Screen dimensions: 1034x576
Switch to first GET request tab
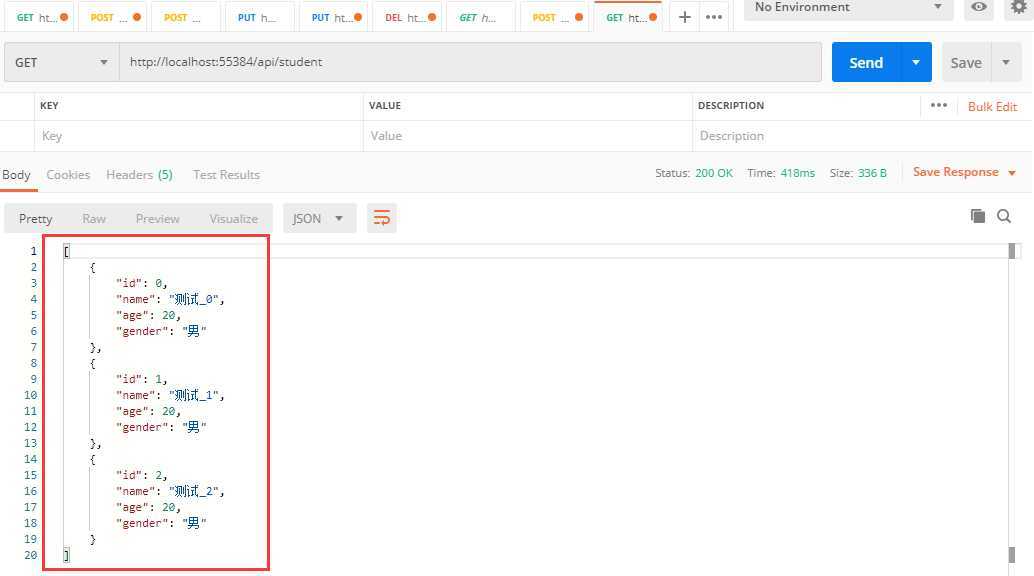(x=41, y=17)
